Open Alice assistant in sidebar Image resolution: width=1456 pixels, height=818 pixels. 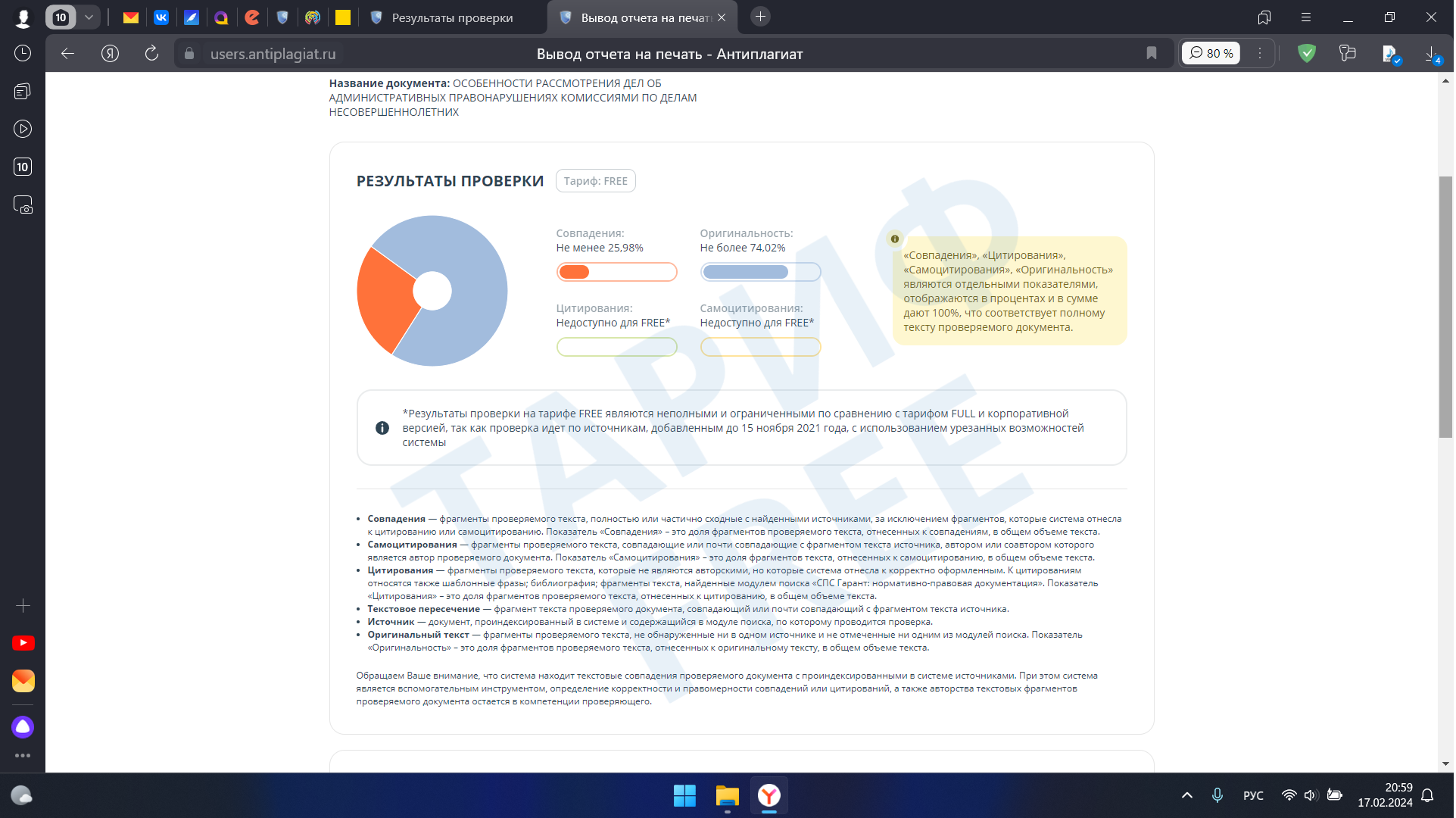tap(23, 727)
